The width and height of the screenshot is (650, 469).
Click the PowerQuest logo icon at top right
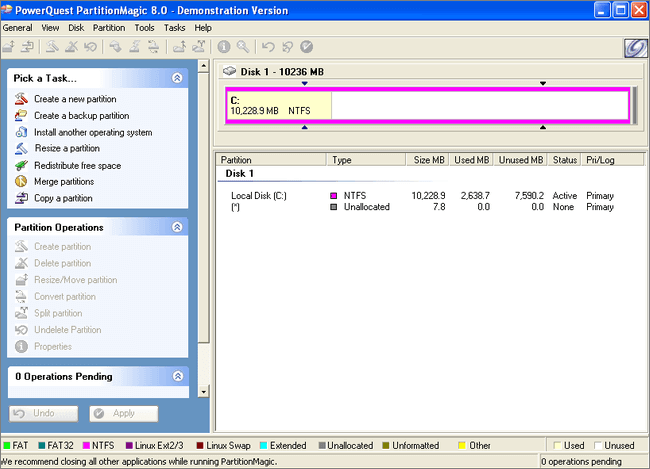632,48
